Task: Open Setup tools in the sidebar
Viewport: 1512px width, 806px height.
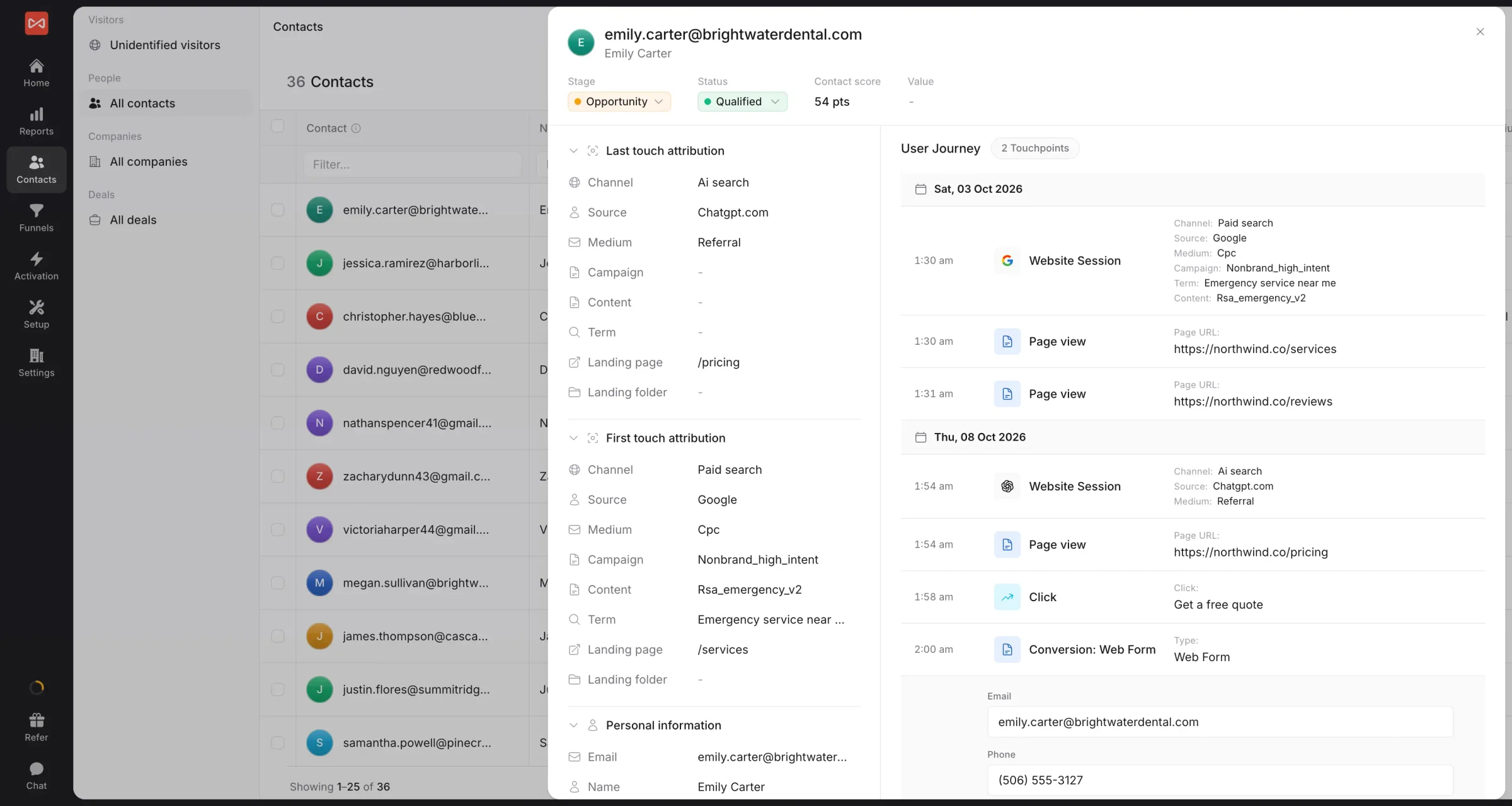Action: pyautogui.click(x=37, y=315)
